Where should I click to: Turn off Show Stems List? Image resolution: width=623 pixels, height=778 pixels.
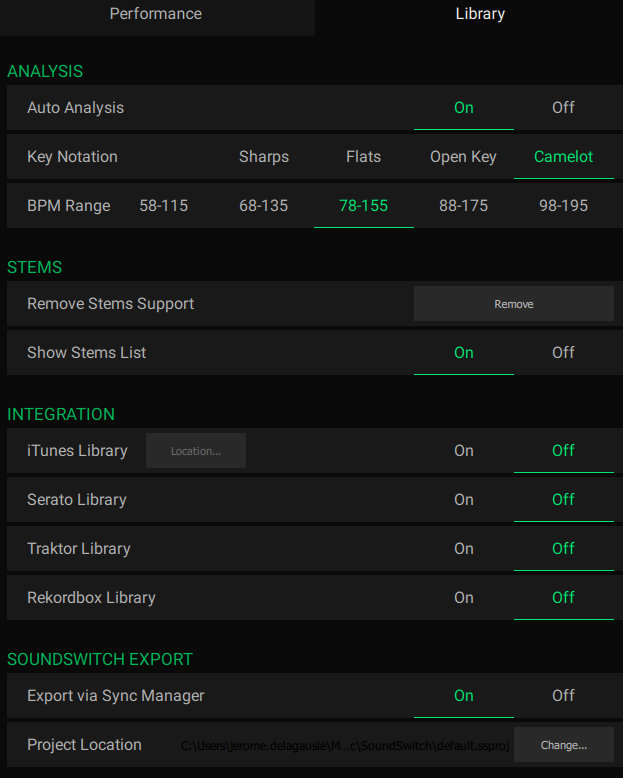pos(563,353)
